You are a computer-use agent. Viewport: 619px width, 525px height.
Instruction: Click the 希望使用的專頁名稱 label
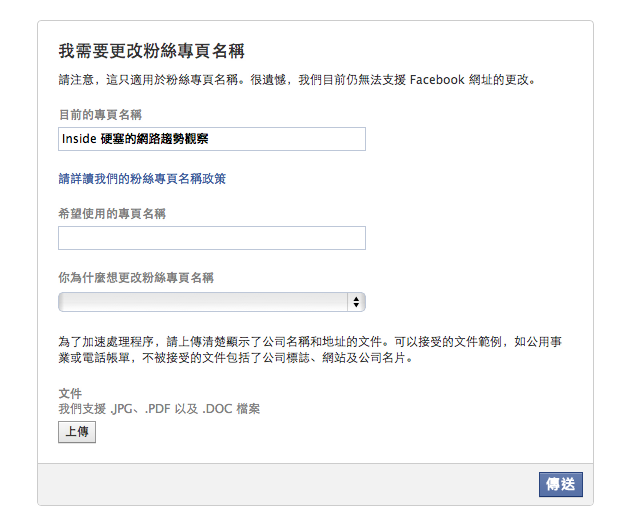tap(112, 214)
